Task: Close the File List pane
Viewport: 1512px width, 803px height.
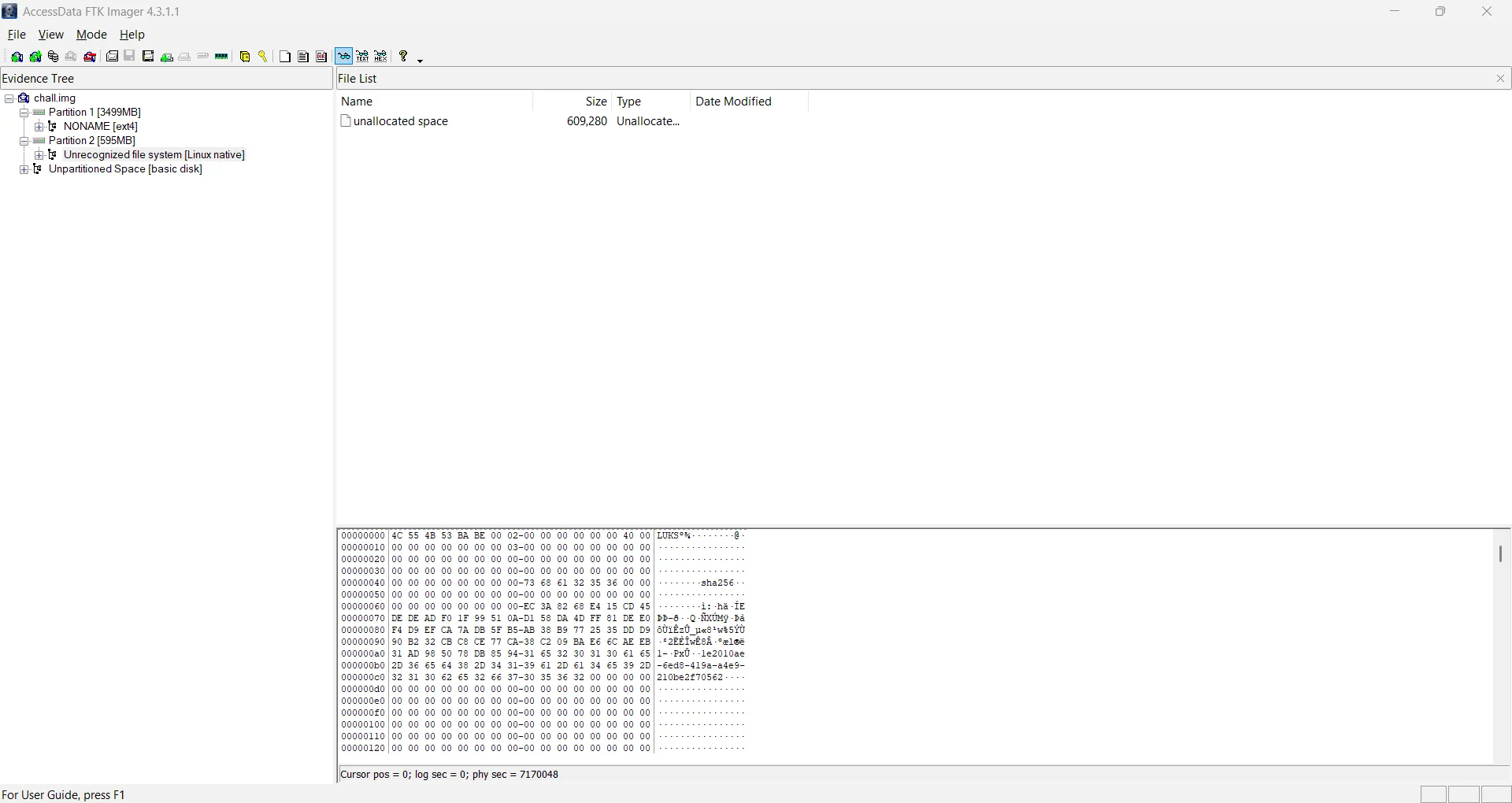Action: [1500, 79]
